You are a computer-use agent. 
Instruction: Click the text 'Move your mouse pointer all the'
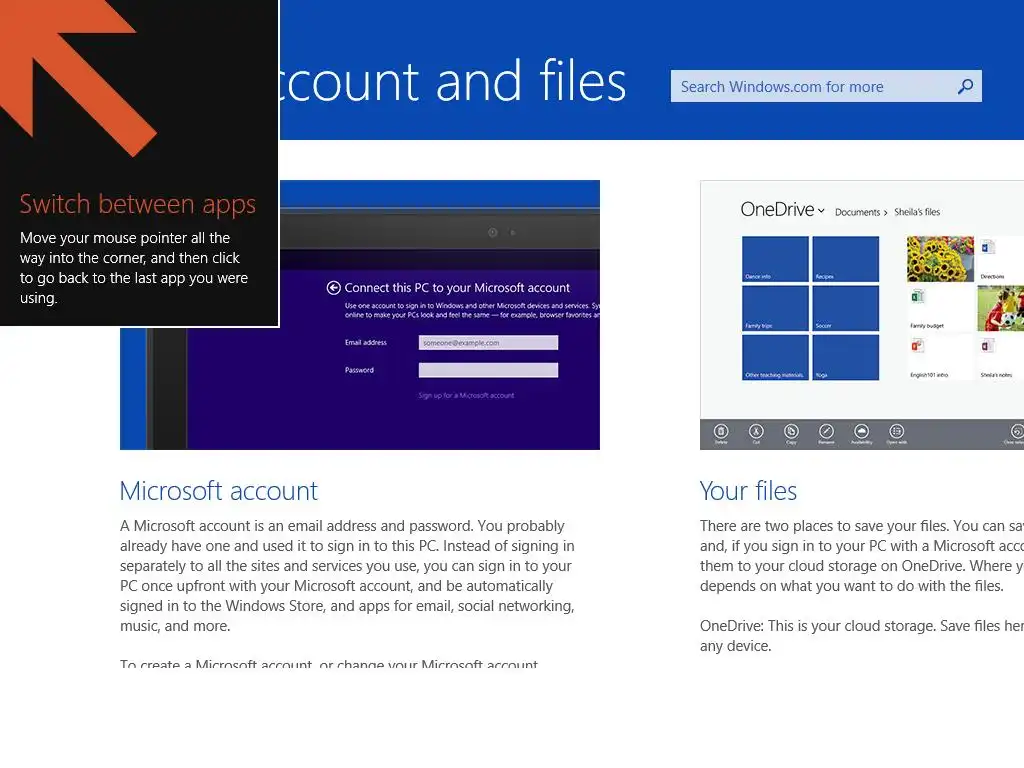(x=125, y=238)
